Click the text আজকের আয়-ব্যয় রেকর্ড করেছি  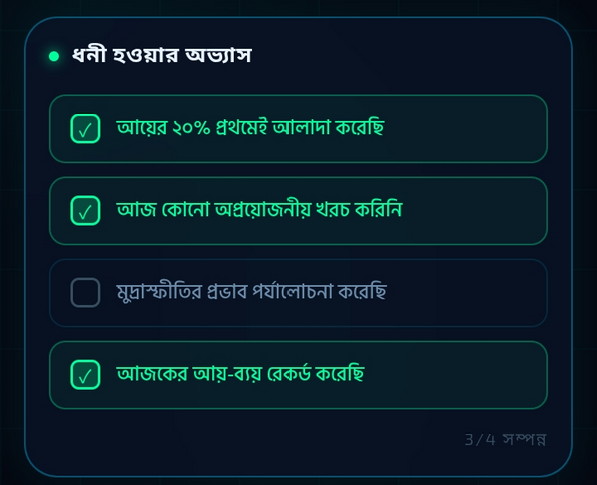[x=241, y=373]
